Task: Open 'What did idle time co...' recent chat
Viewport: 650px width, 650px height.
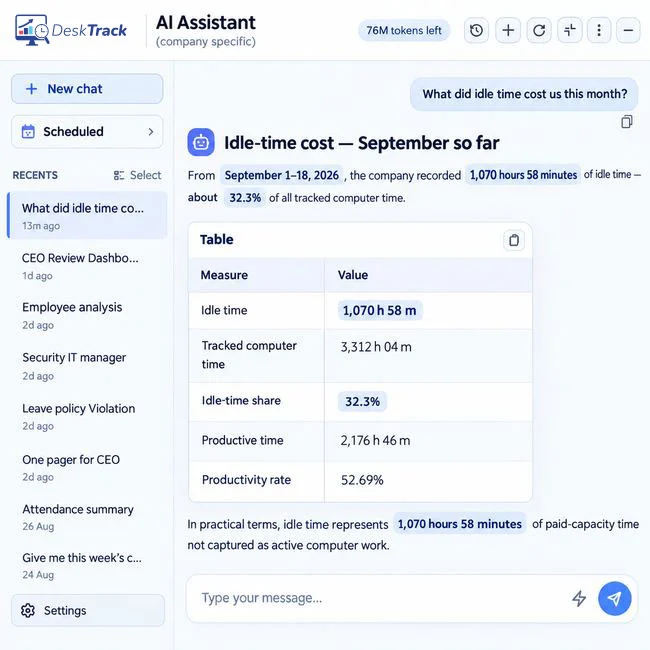Action: coord(87,215)
